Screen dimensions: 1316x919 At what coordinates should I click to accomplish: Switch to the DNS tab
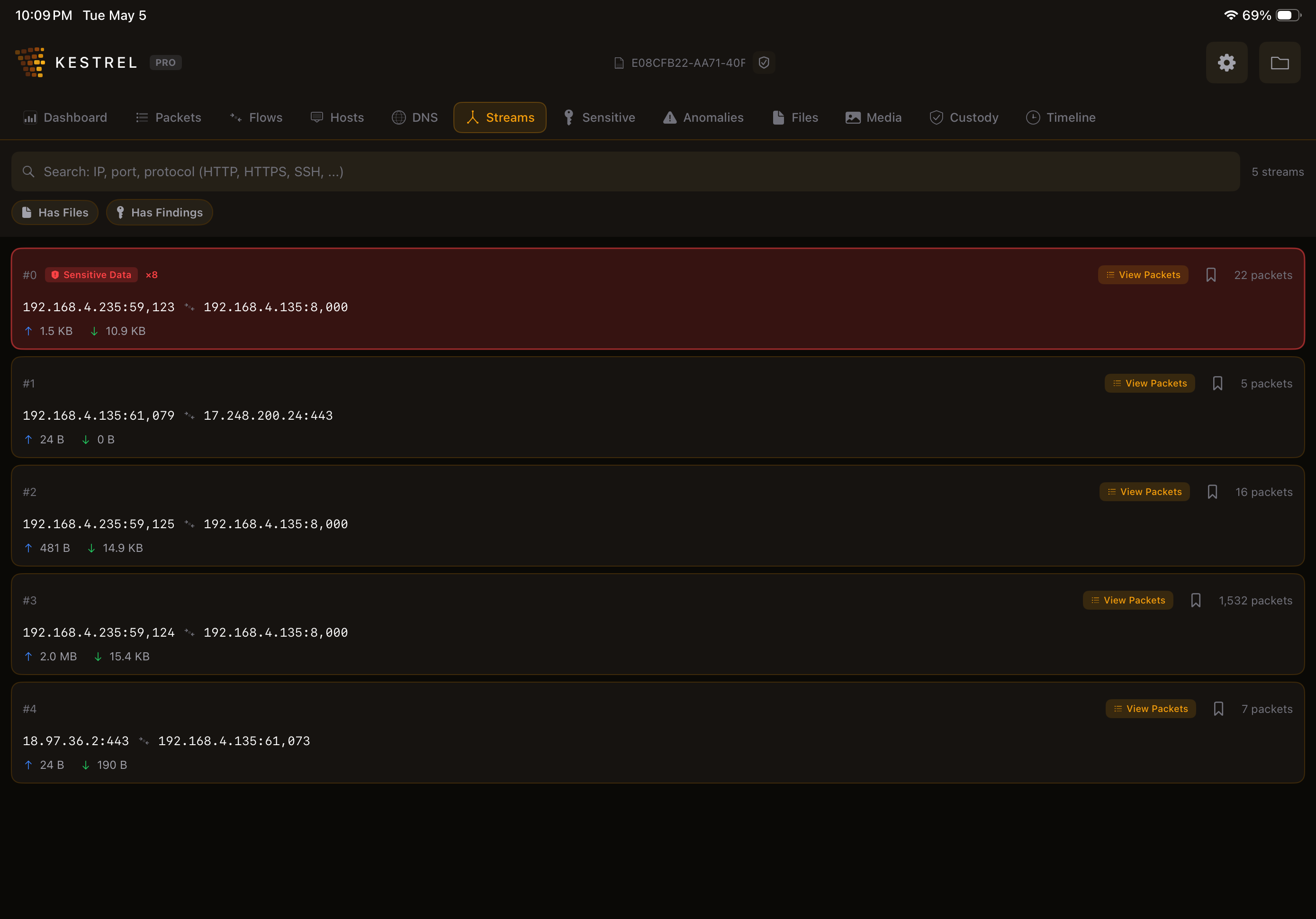pos(415,117)
